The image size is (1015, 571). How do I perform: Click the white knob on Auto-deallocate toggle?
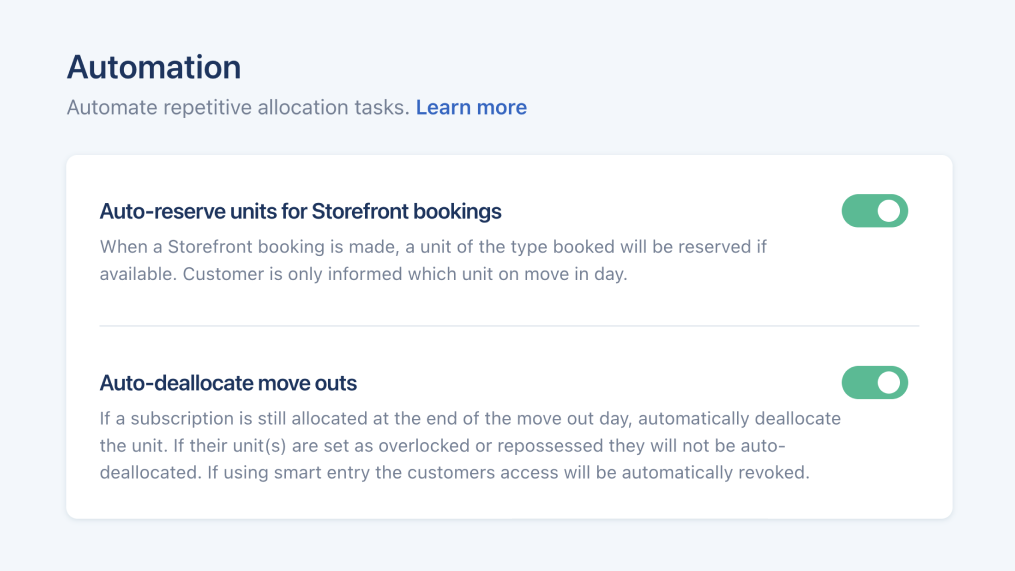point(889,382)
